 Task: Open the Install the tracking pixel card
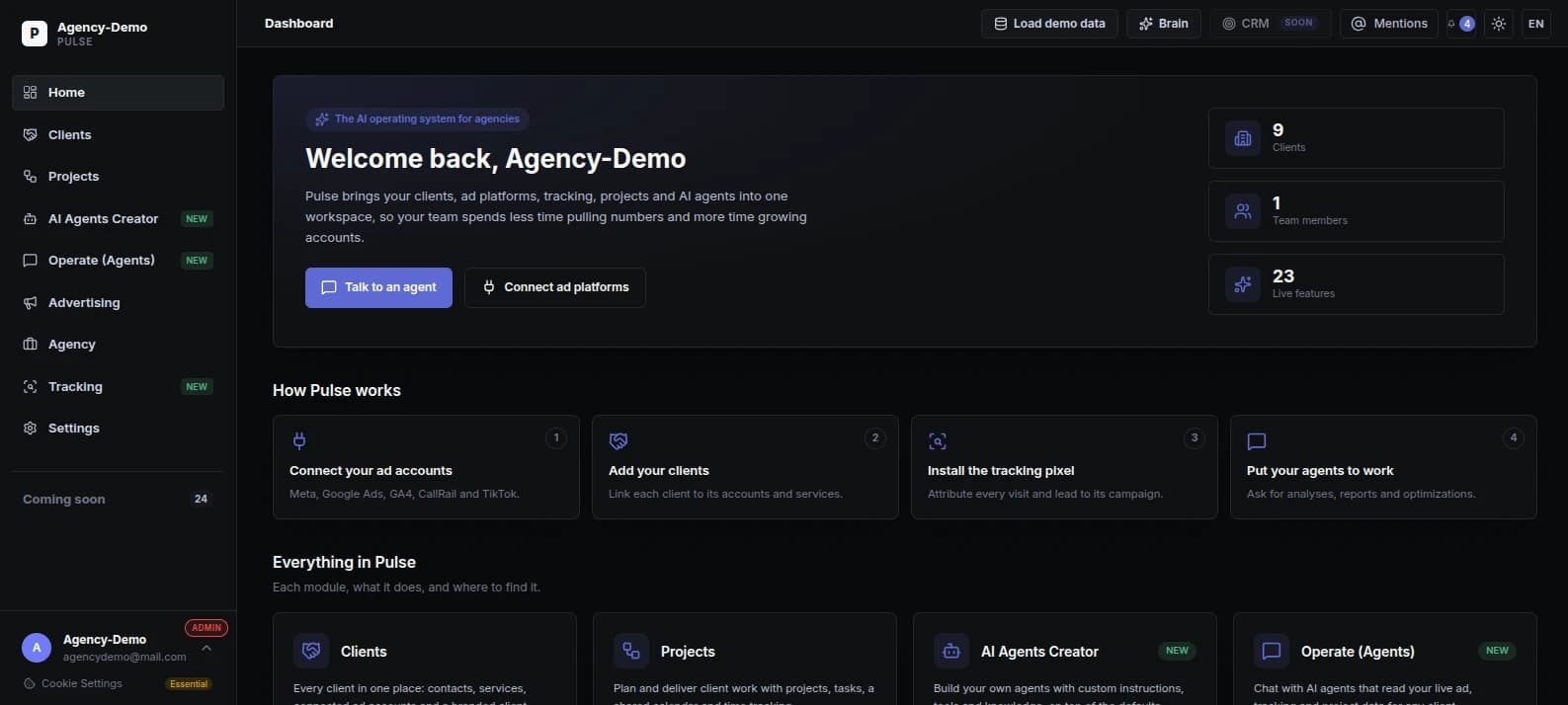pos(1064,467)
